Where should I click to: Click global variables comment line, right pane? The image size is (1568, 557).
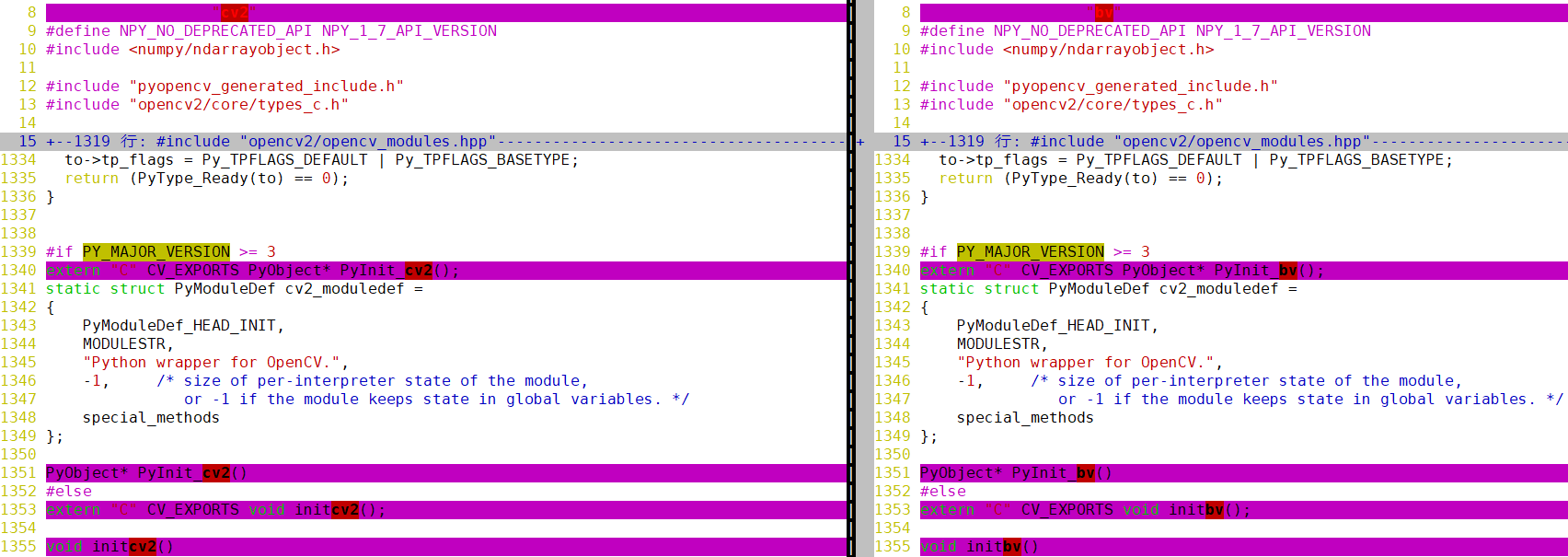click(1311, 400)
